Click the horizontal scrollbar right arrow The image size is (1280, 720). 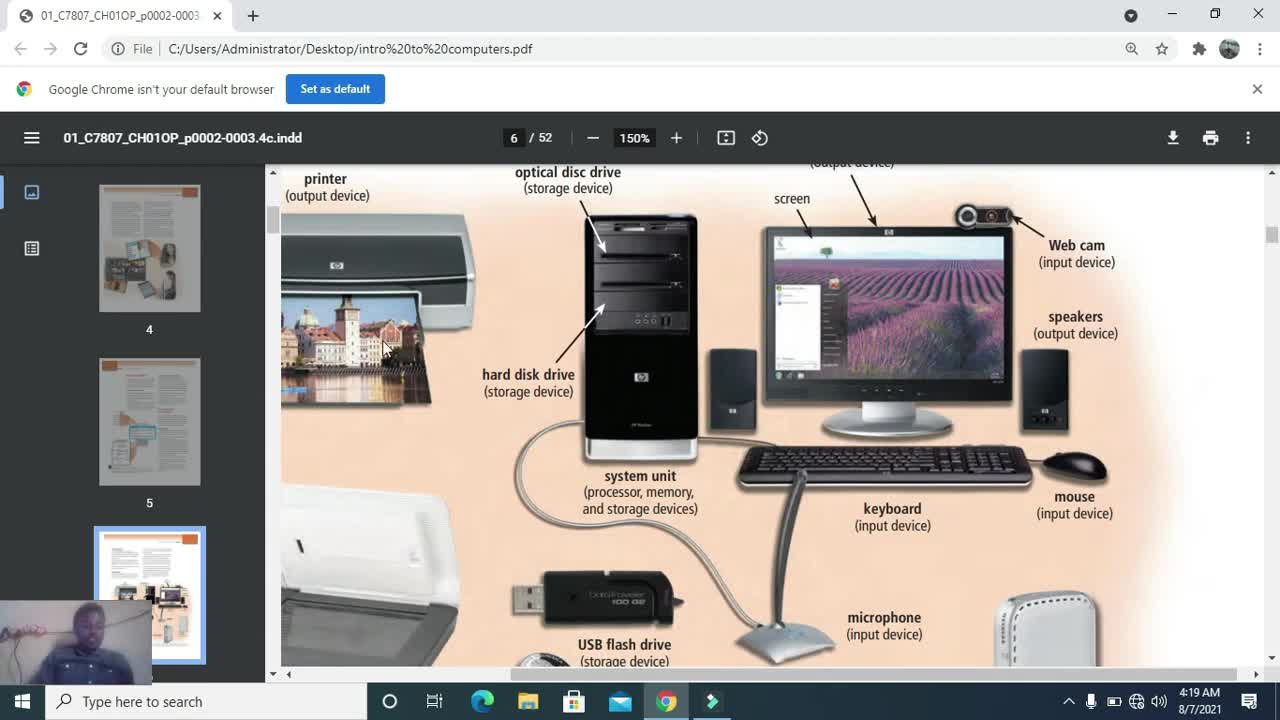[1256, 674]
